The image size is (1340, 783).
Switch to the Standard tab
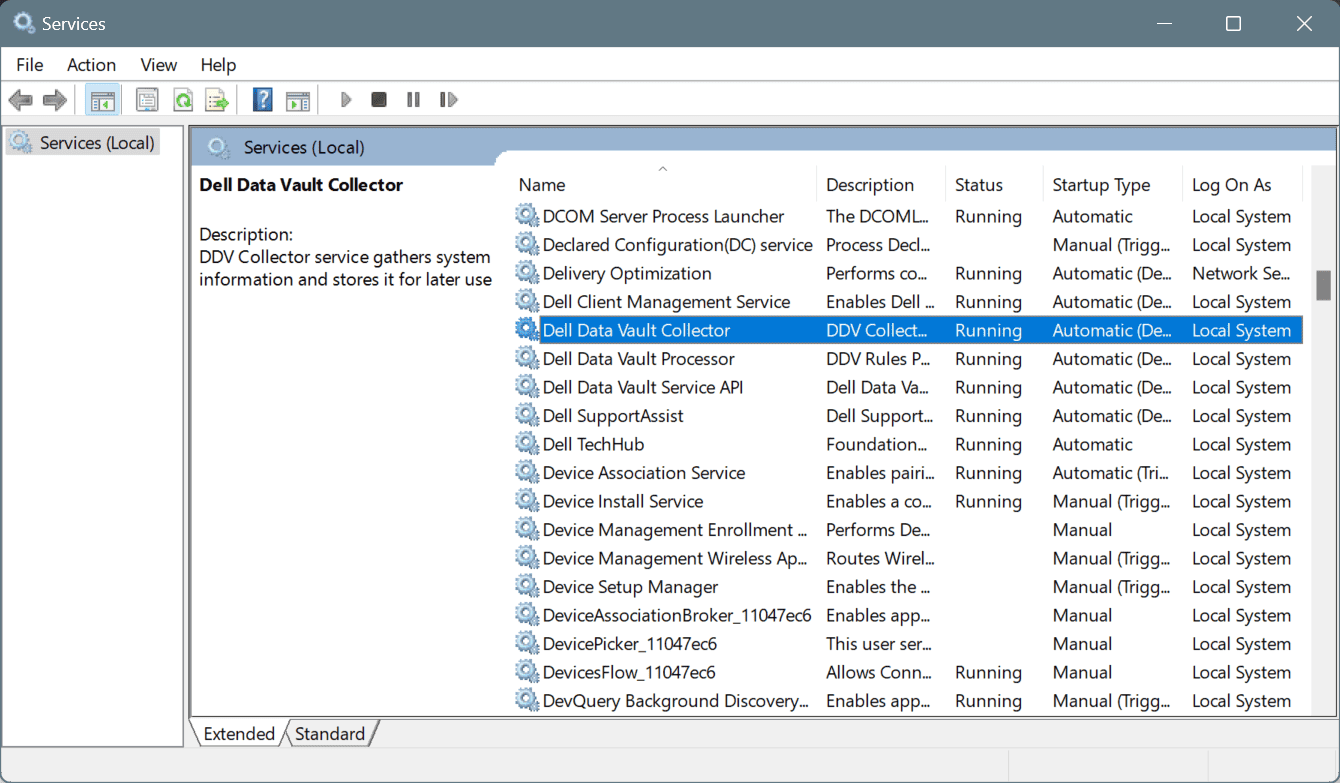(x=330, y=734)
